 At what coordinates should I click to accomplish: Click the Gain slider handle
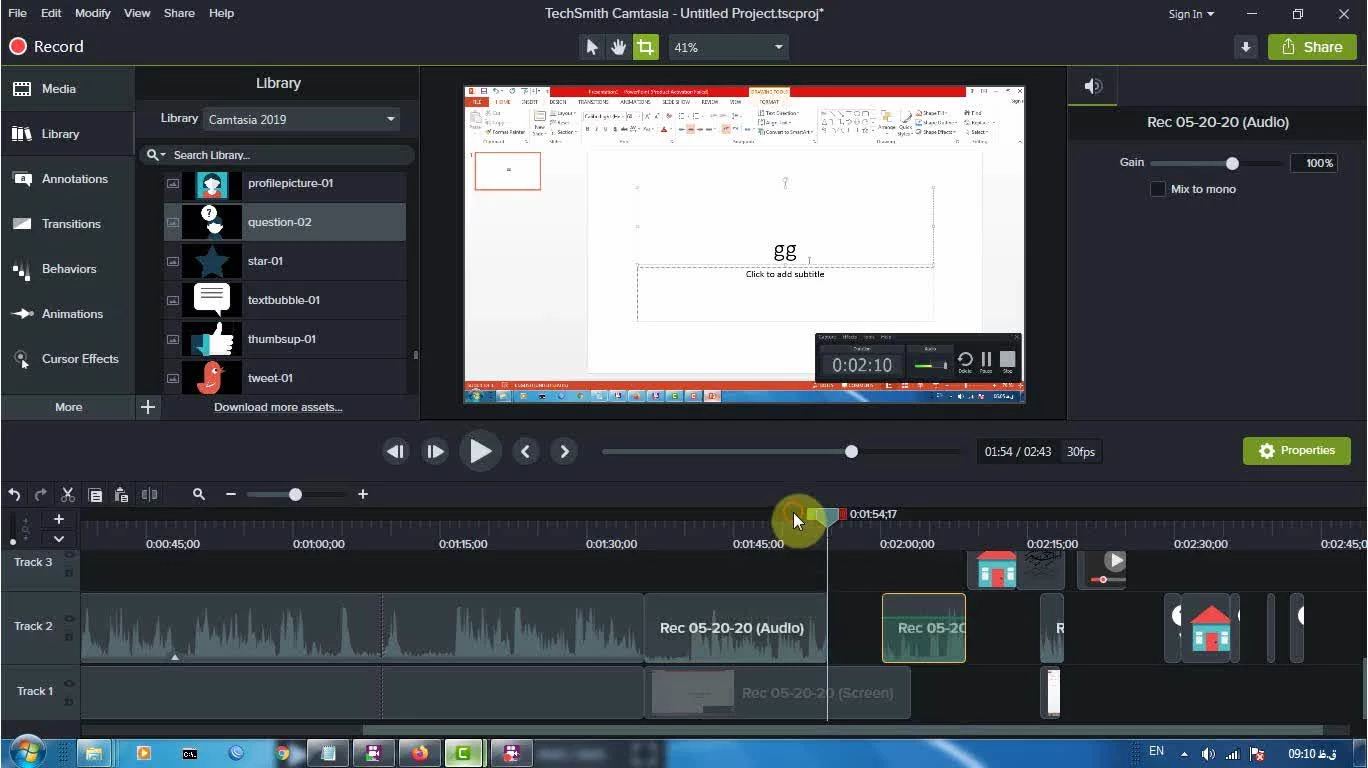1232,163
